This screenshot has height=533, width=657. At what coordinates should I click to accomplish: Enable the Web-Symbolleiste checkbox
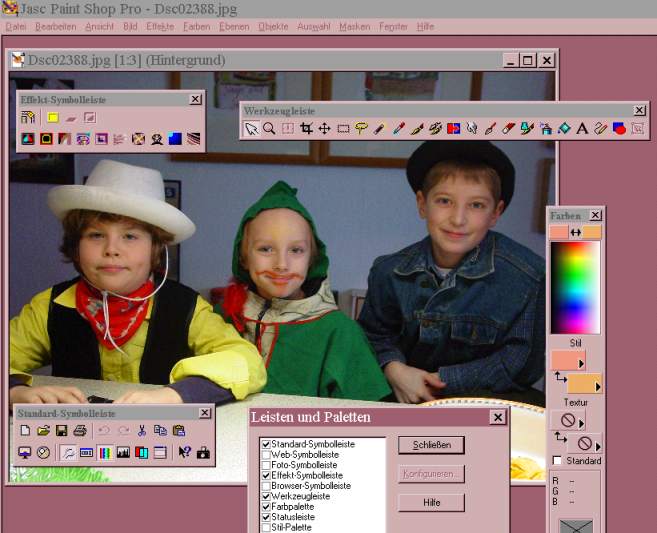266,454
